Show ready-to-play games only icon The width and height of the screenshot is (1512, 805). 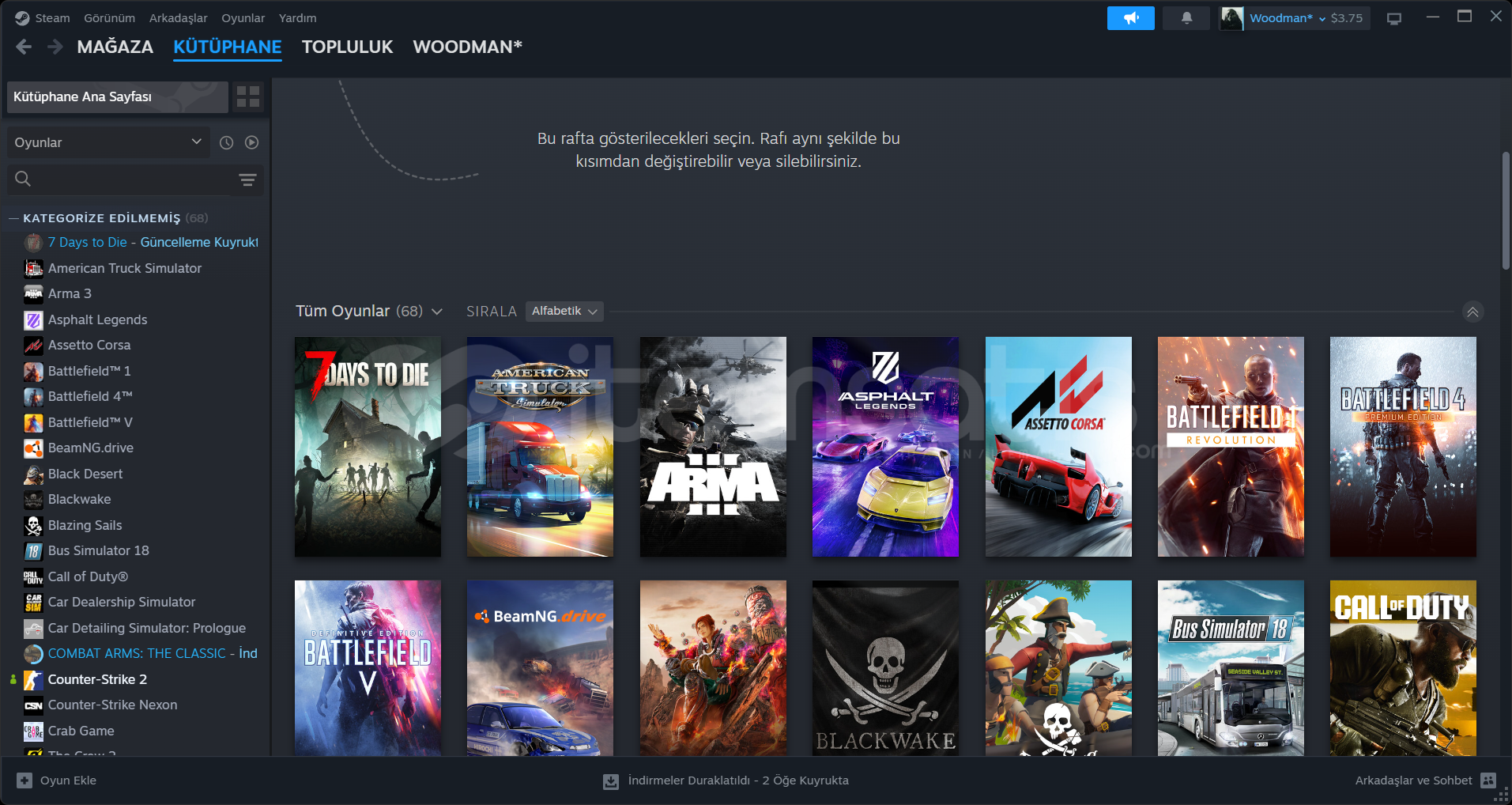tap(251, 142)
